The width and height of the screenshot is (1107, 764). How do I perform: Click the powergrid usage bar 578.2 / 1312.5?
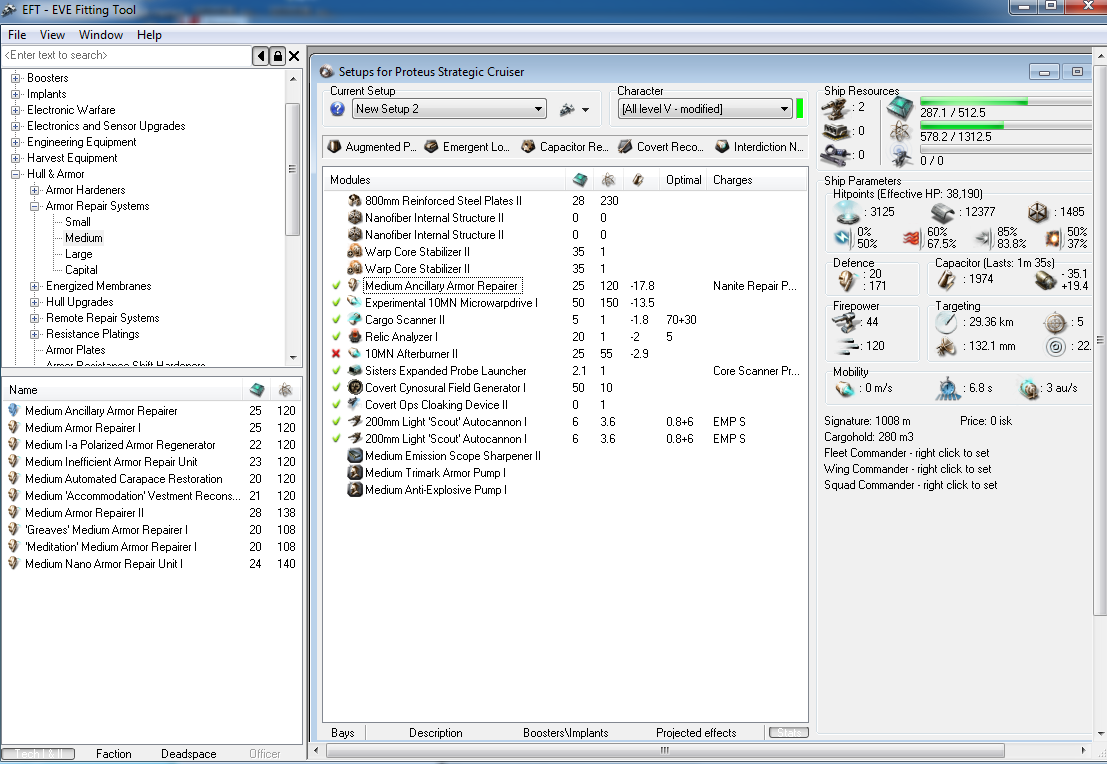1006,126
